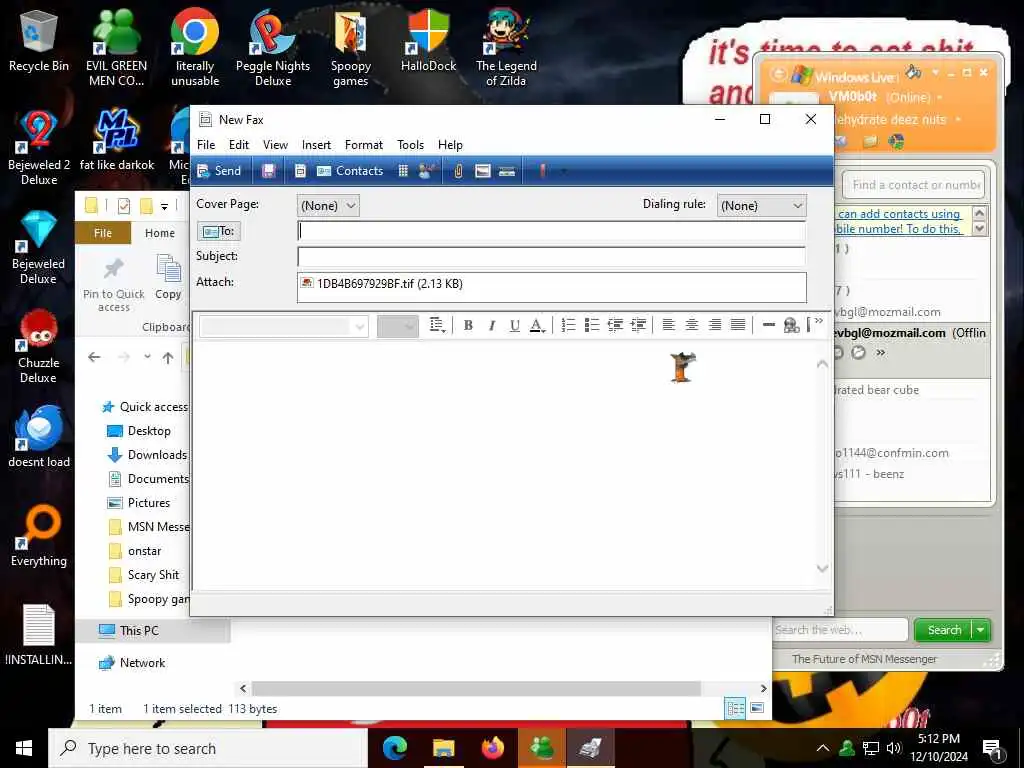
Task: Click the Search button in Messenger
Action: tap(944, 630)
